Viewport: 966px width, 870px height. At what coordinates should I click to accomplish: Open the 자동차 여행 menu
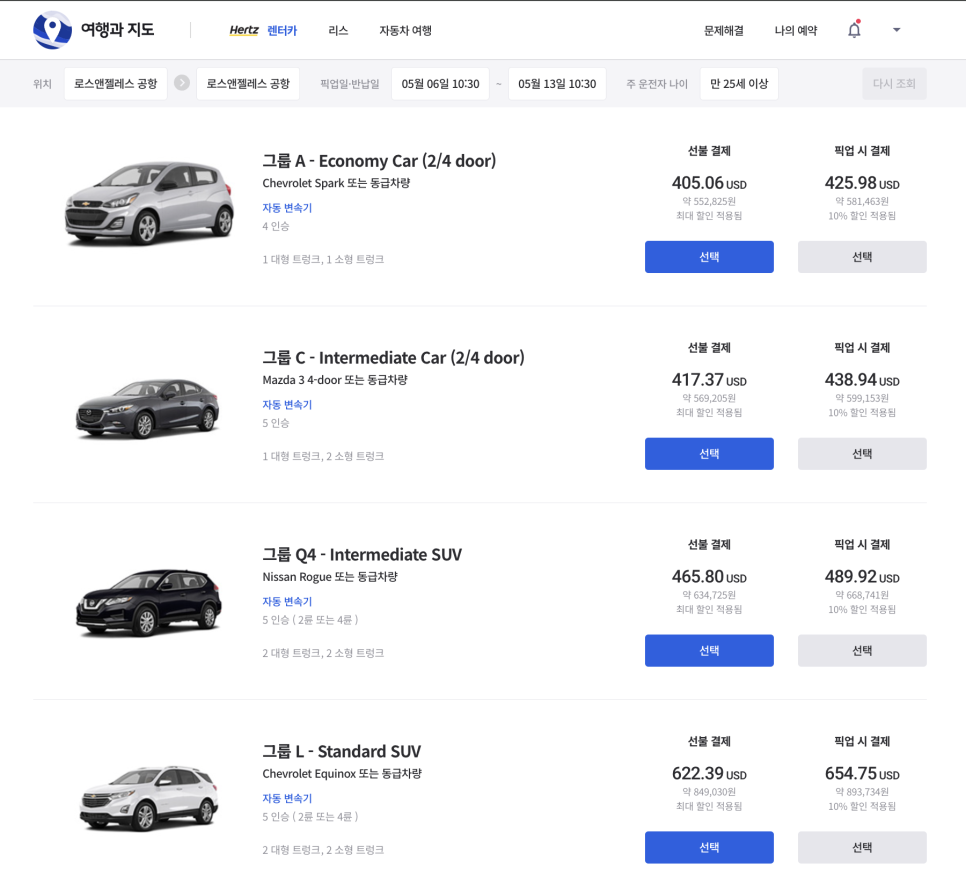(405, 30)
